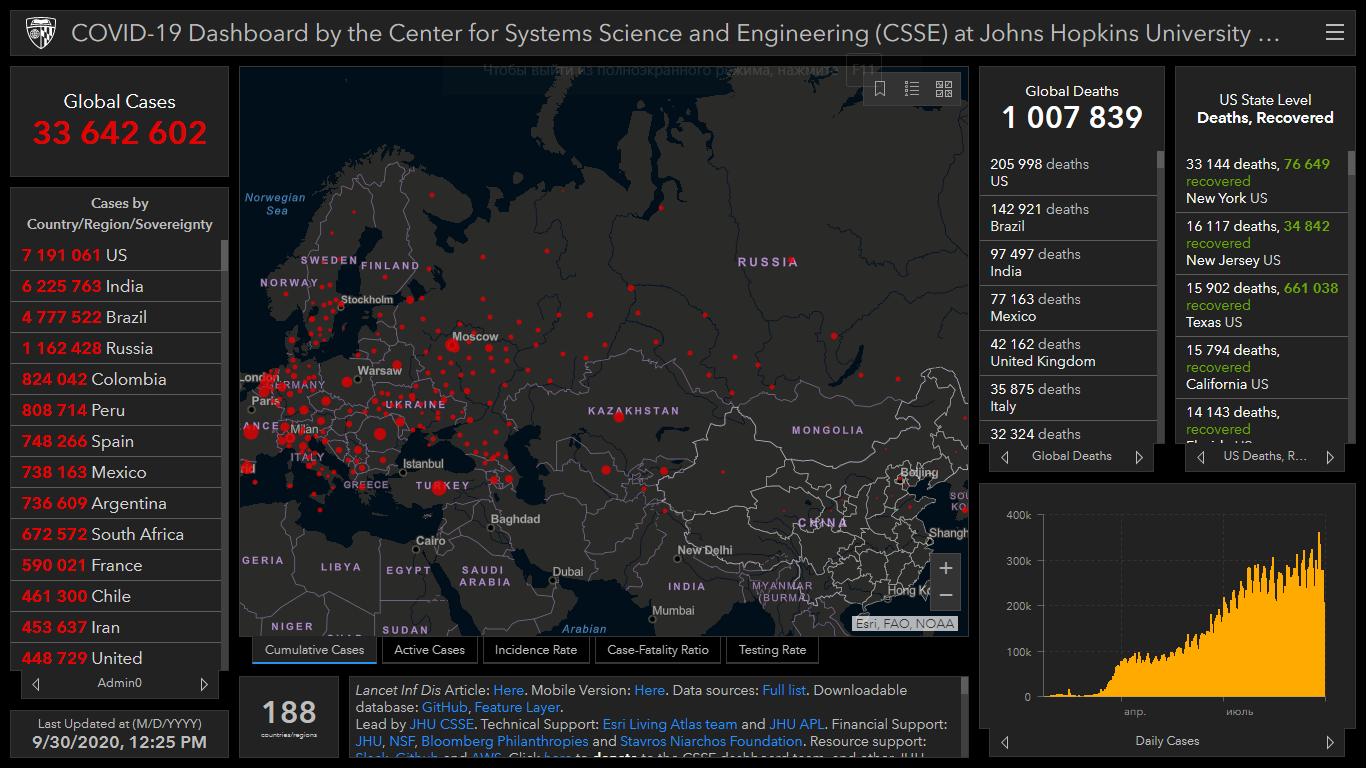This screenshot has height=768, width=1366.
Task: Zoom out on the map
Action: click(x=945, y=596)
